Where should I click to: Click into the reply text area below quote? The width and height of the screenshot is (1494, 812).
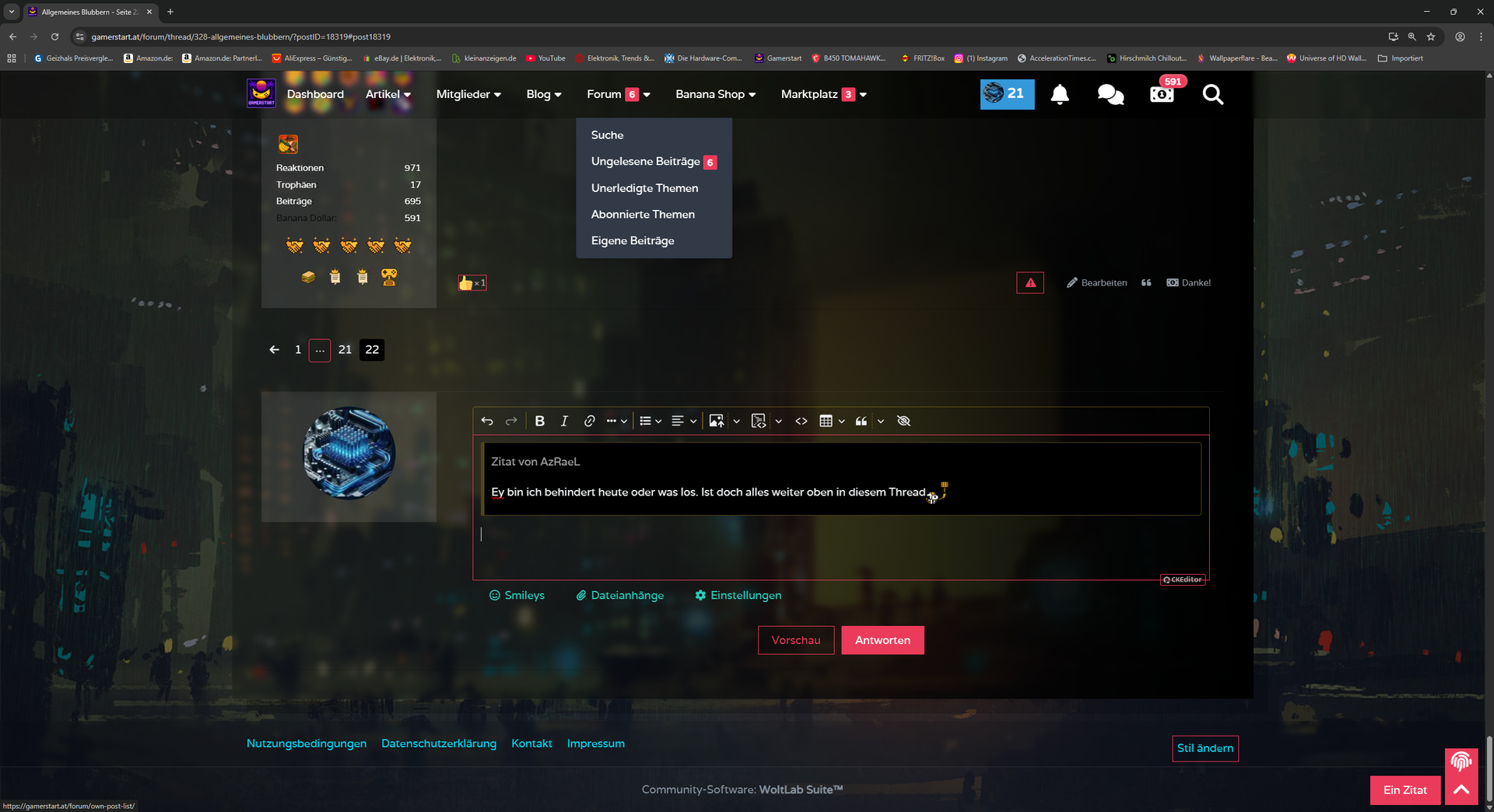840,544
